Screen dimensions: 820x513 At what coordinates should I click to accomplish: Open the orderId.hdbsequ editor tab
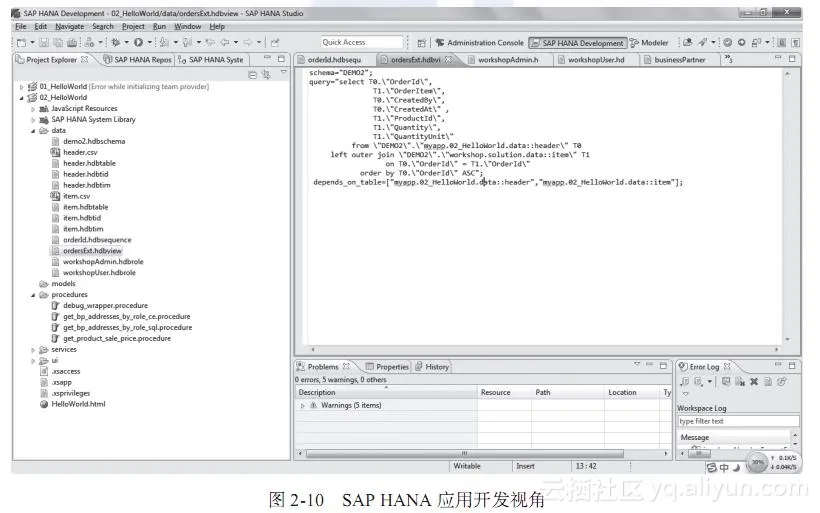(334, 60)
